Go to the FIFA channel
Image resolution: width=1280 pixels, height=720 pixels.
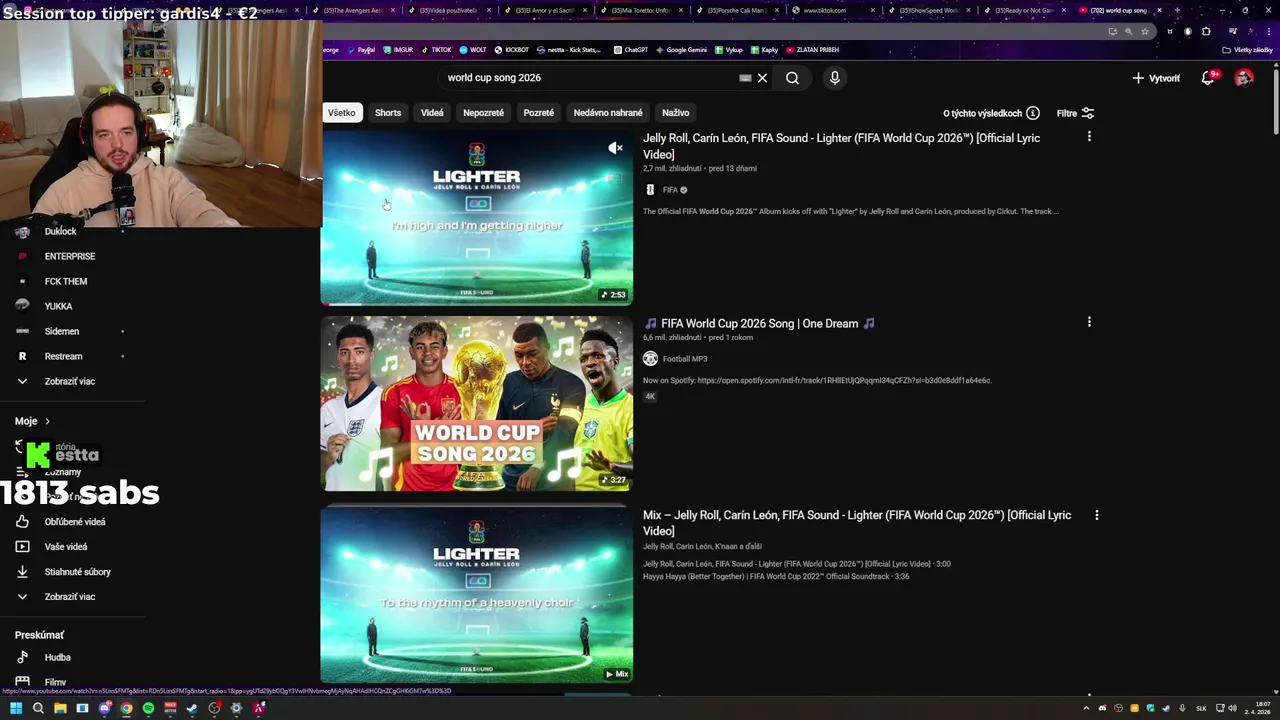click(670, 190)
